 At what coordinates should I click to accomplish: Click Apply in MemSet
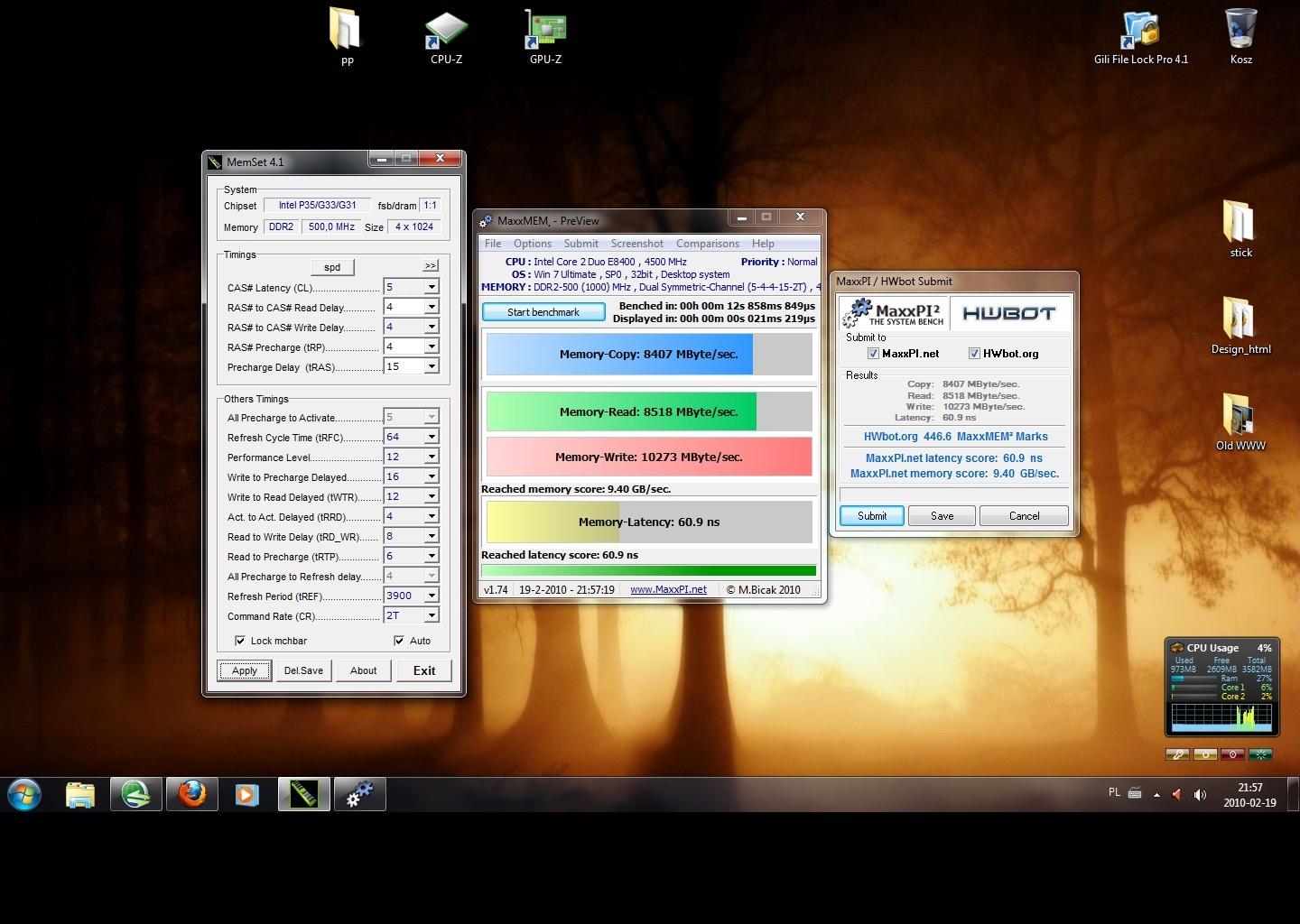[x=245, y=670]
